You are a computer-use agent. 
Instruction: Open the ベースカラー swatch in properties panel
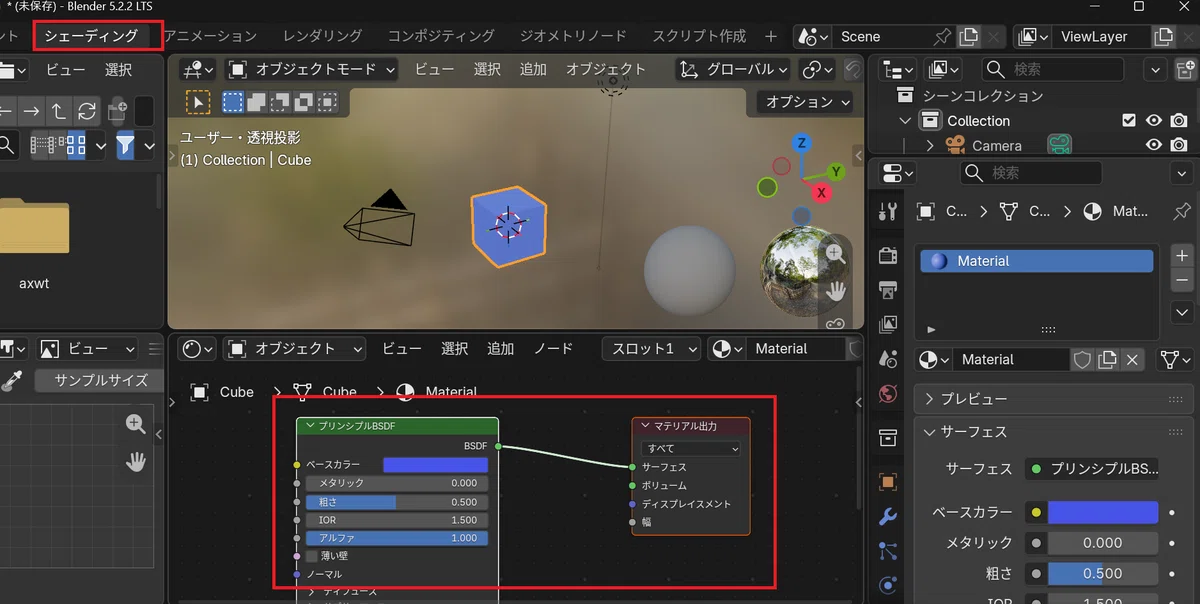point(1103,513)
